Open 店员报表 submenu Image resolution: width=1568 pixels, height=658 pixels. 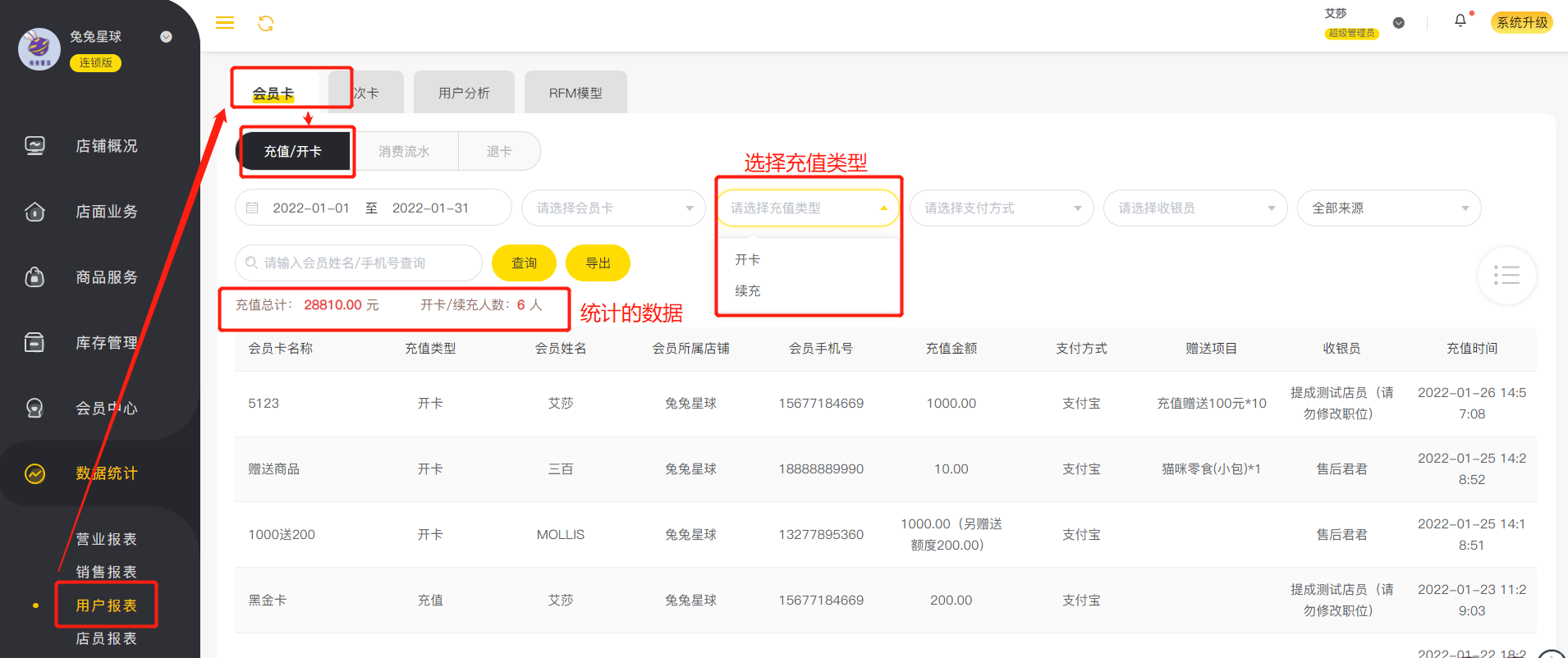[x=107, y=638]
